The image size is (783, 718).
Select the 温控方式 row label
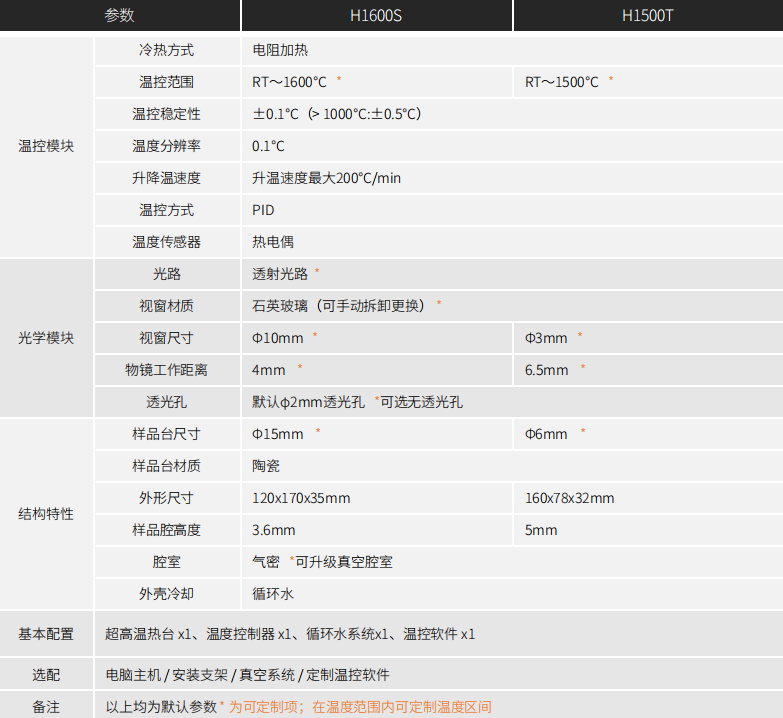[166, 210]
